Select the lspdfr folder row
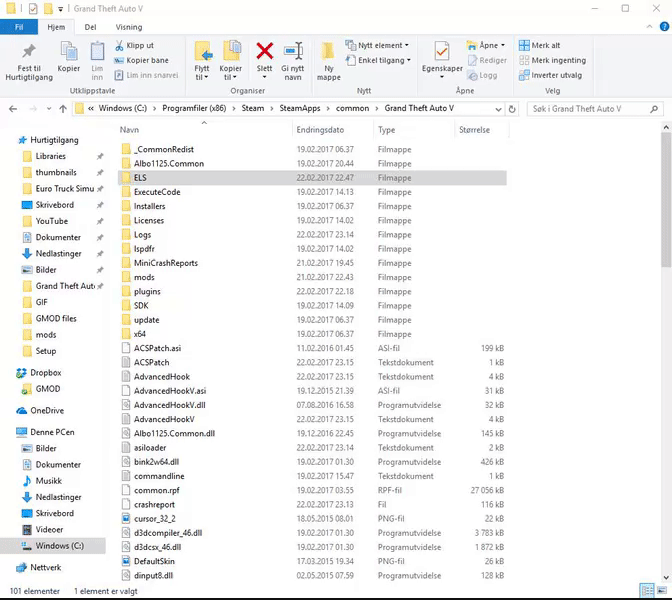 pyautogui.click(x=312, y=249)
